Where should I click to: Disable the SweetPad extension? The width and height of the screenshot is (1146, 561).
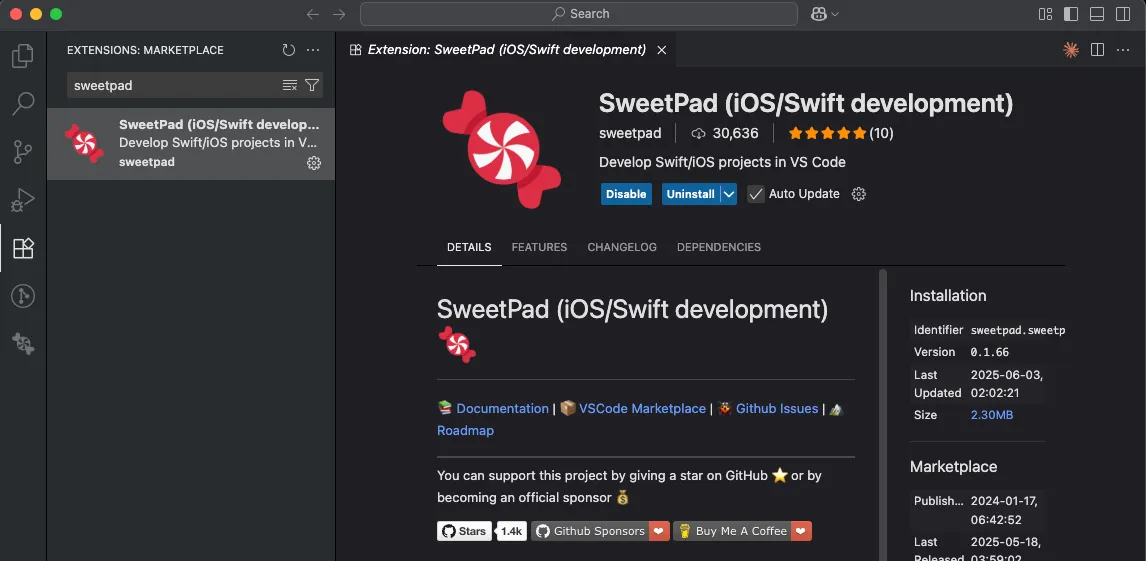(626, 194)
